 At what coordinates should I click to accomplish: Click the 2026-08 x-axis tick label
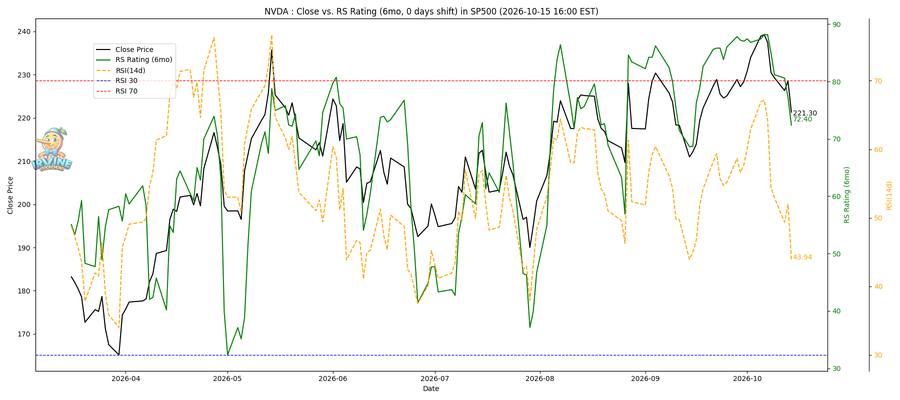542,379
